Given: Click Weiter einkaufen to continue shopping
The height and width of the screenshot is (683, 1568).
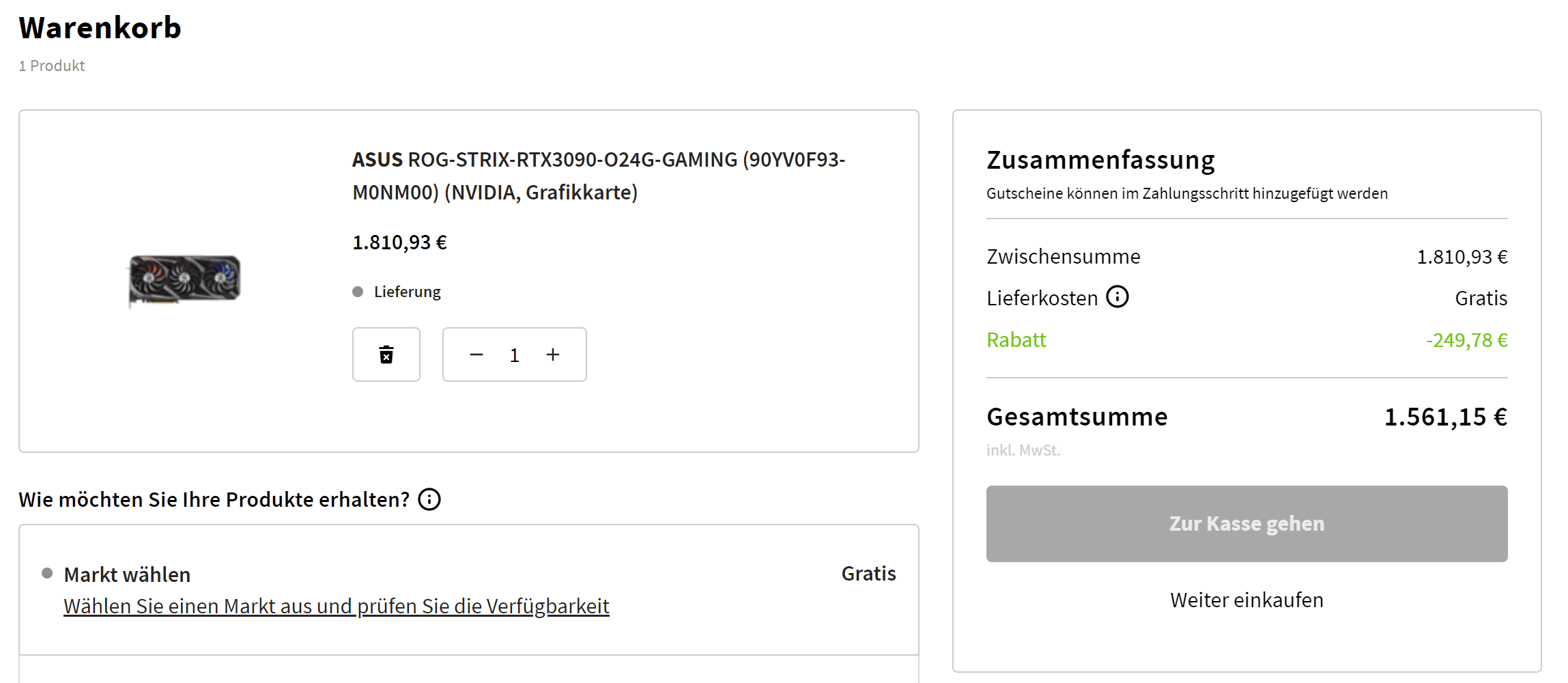Looking at the screenshot, I should pyautogui.click(x=1246, y=600).
